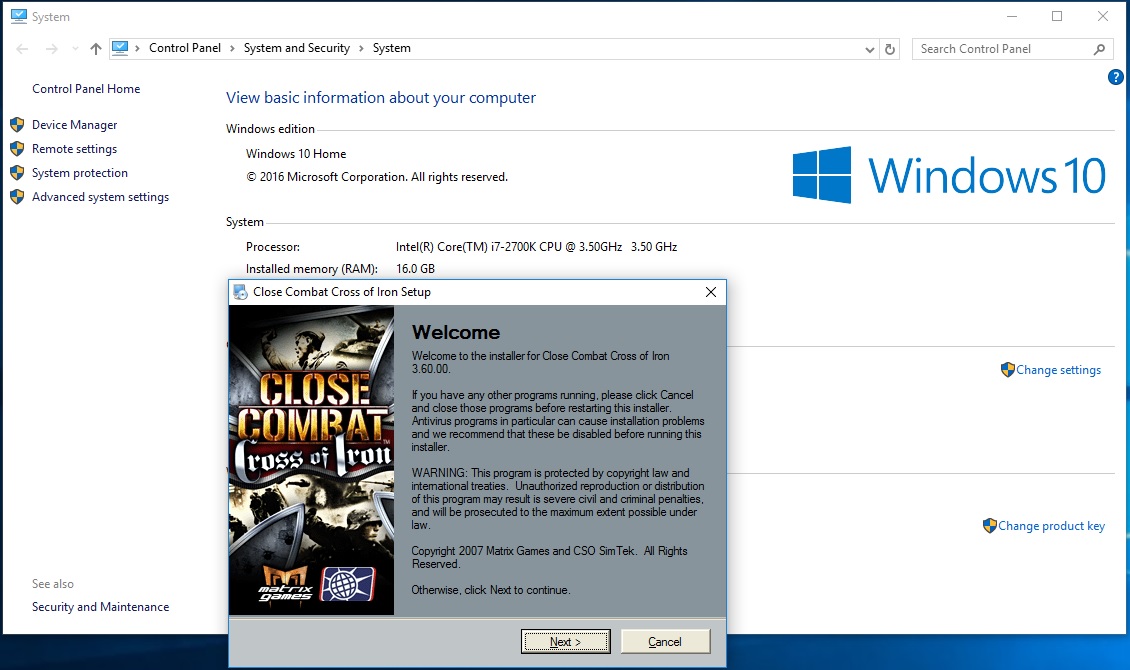Click the System window title icon

pos(19,16)
